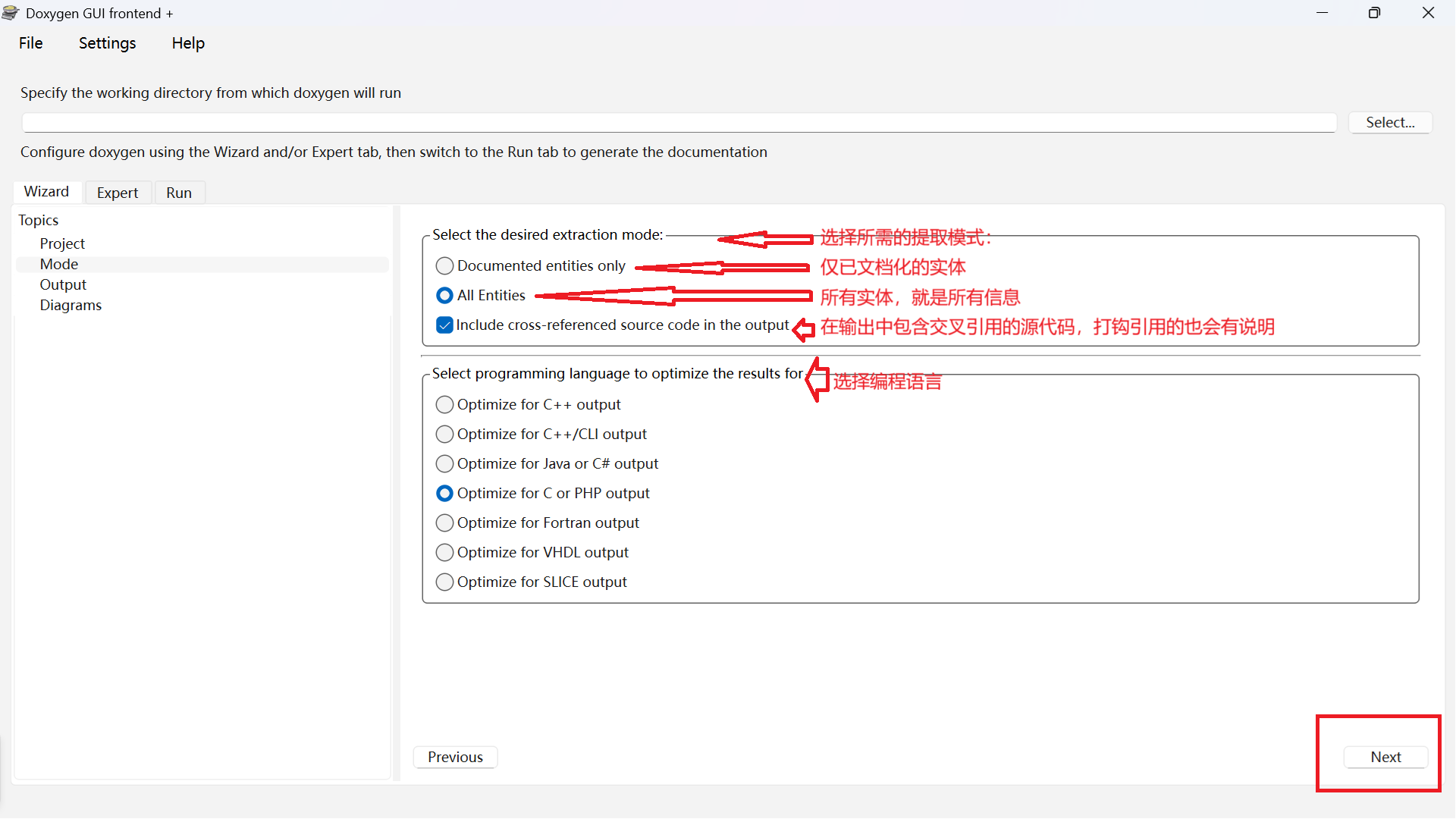Screen dimensions: 1456x819
Task: Switch to the Run tab
Action: pos(179,193)
